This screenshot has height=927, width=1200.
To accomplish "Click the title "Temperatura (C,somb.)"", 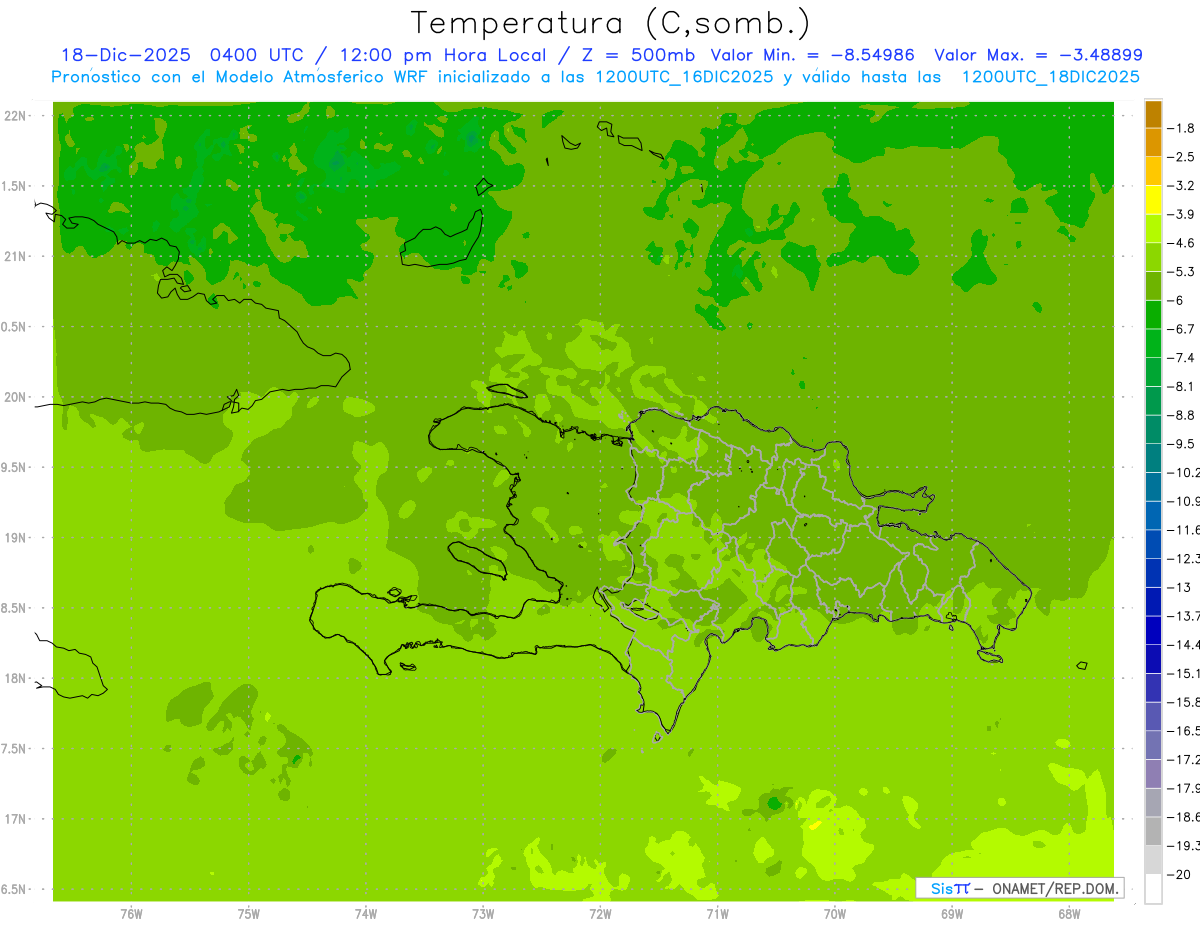I will point(611,23).
